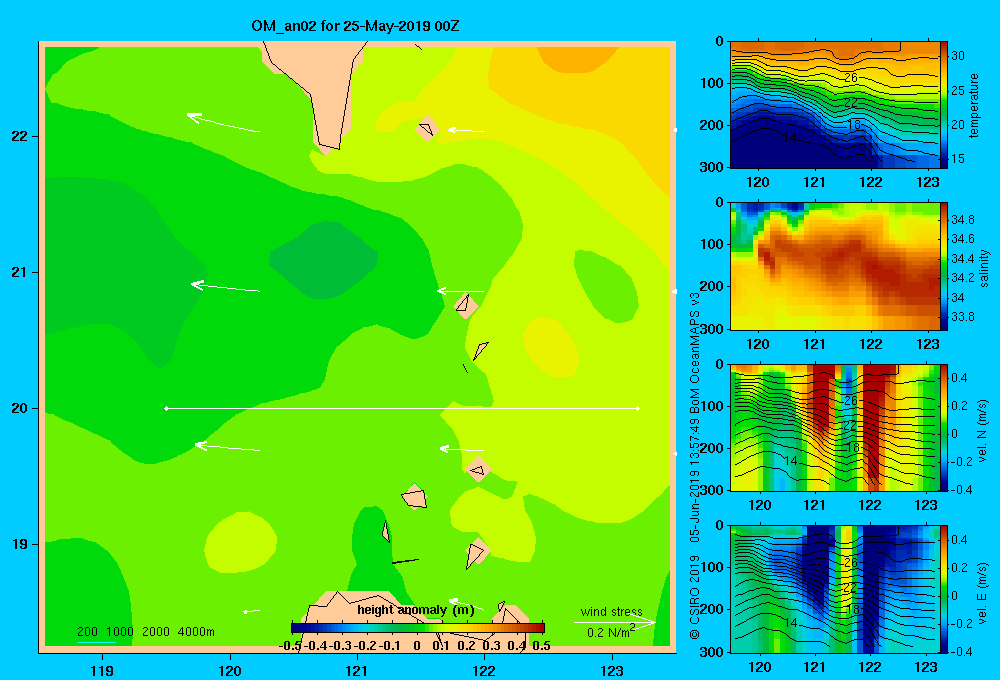Click the wind stress reference arrow
Viewport: 1000px width, 680px height.
click(x=615, y=622)
